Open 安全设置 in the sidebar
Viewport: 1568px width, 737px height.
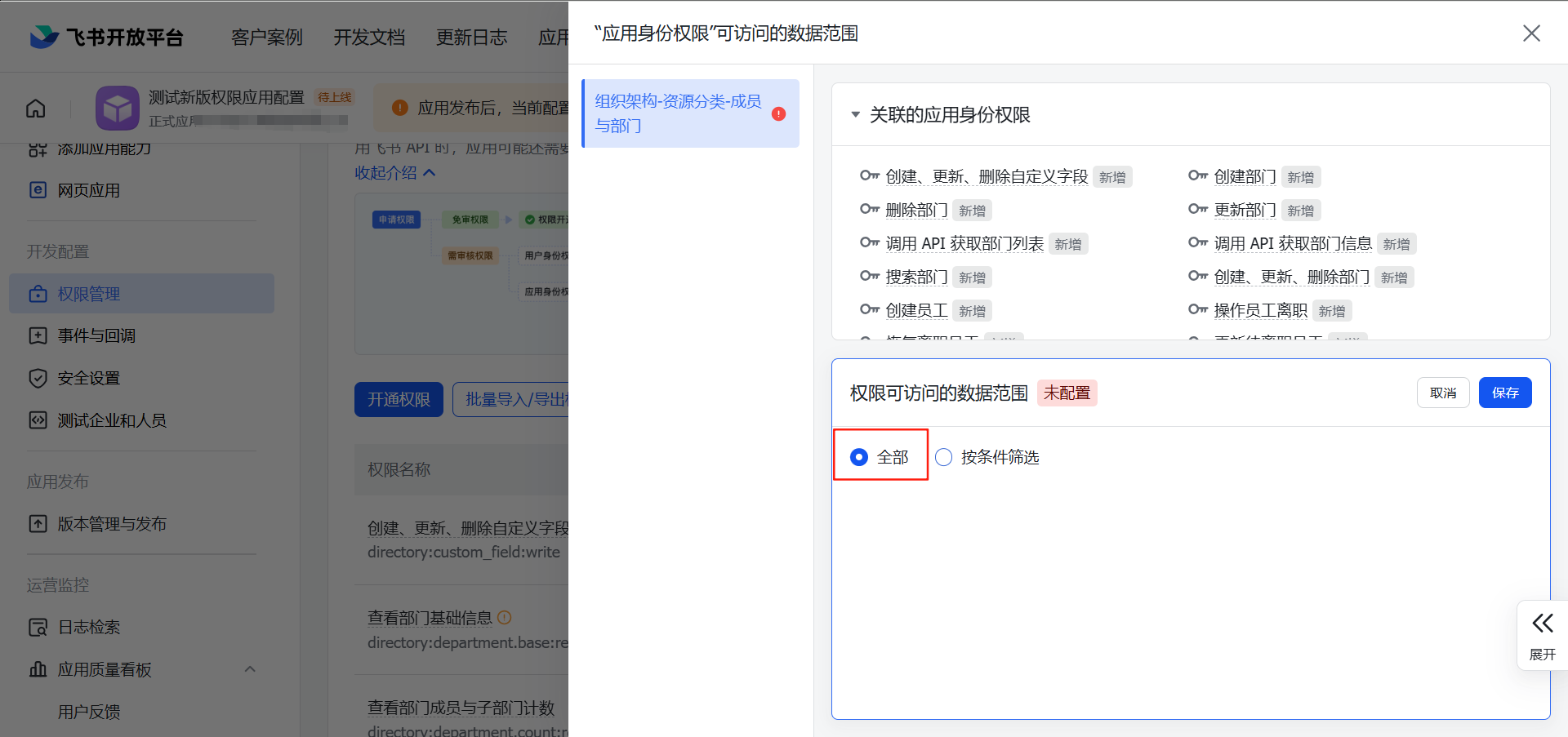[x=89, y=378]
